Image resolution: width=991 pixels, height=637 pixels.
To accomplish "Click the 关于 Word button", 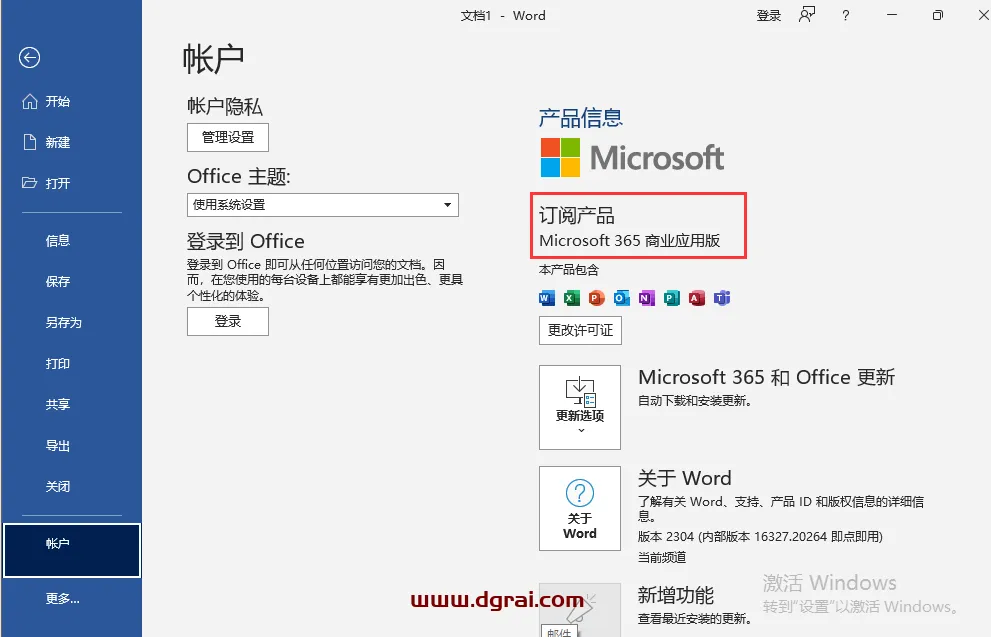I will coord(580,509).
